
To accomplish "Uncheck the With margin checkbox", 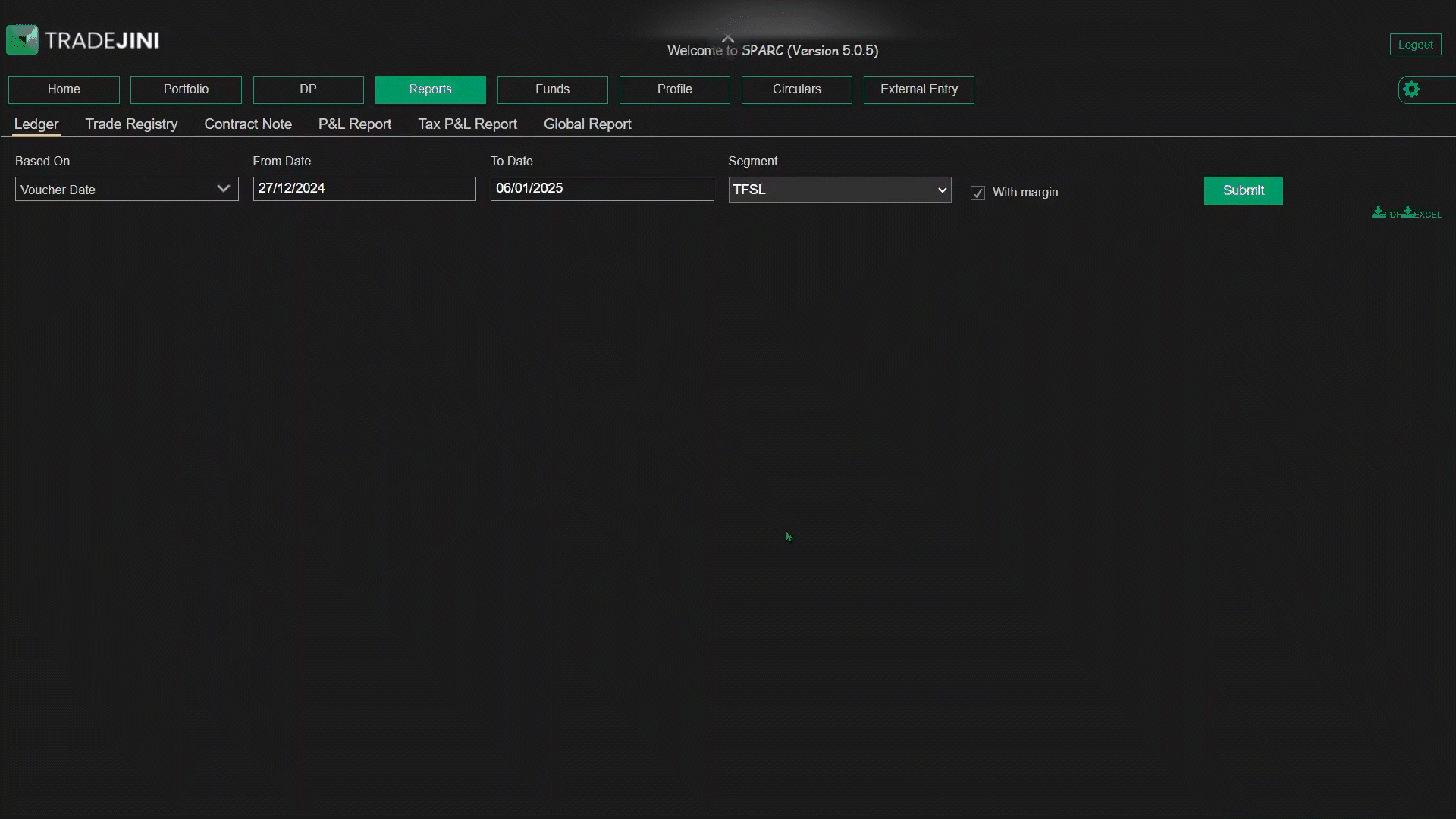I will coord(977,193).
